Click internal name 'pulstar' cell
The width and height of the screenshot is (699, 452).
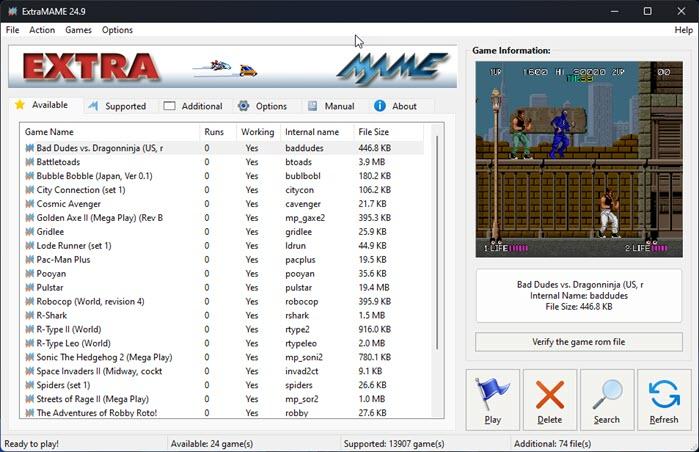point(298,288)
